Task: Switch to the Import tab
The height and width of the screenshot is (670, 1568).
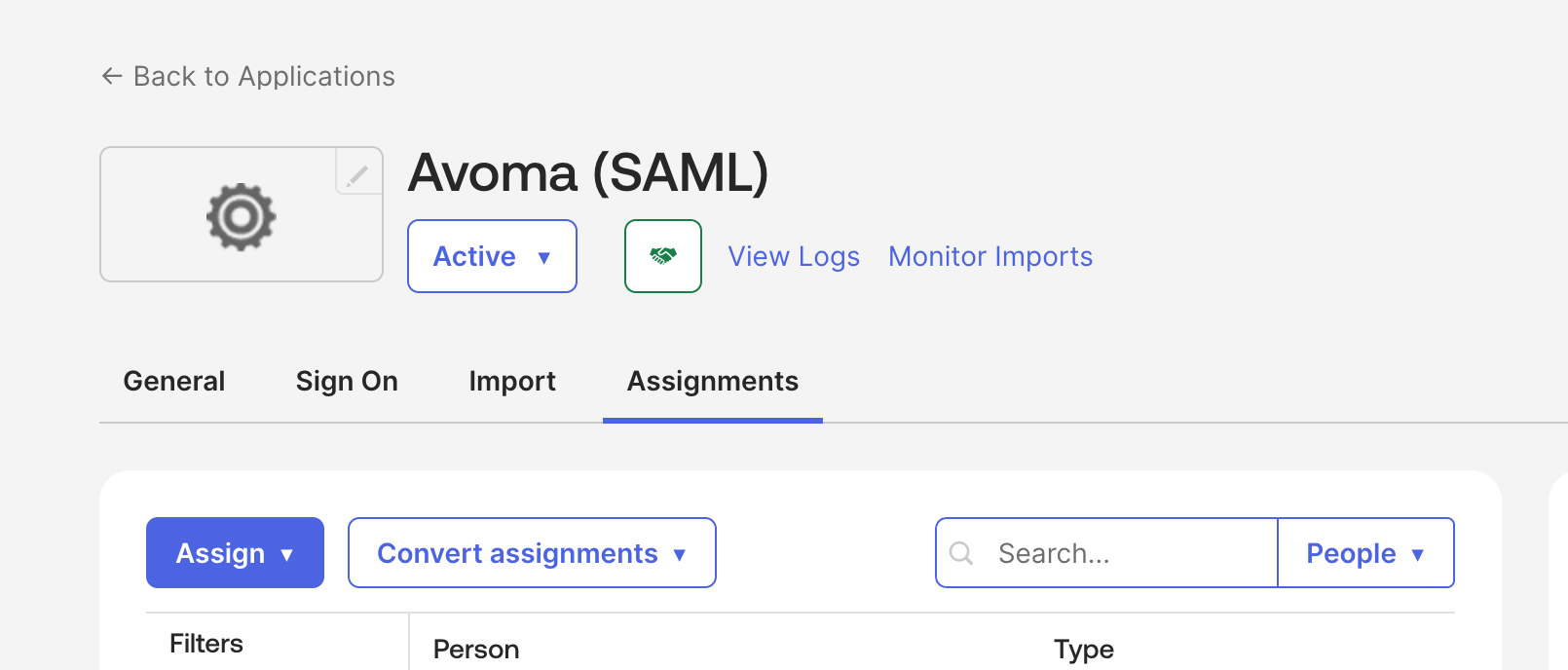Action: pos(511,381)
